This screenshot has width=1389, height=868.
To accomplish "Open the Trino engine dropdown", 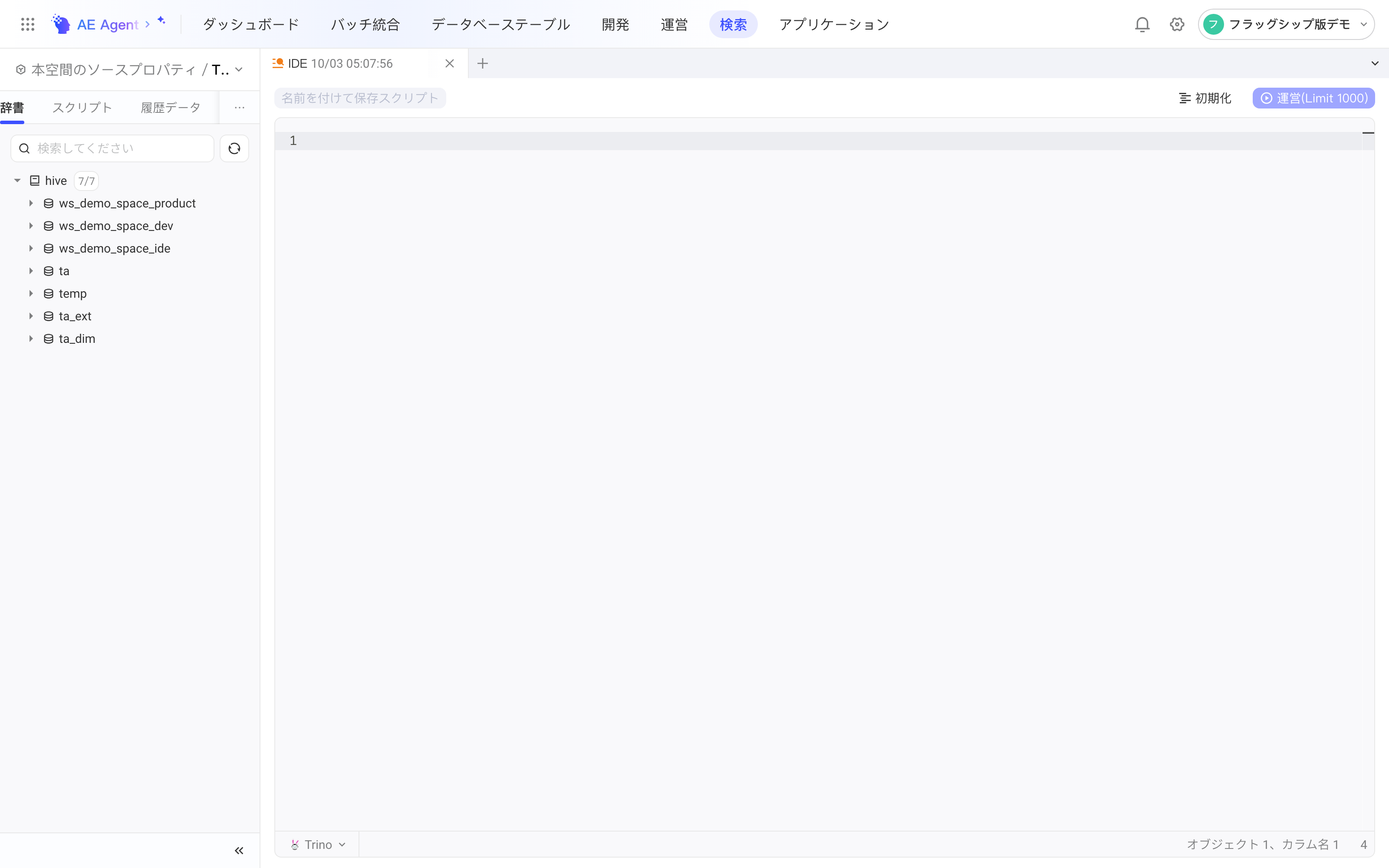I will pos(318,845).
